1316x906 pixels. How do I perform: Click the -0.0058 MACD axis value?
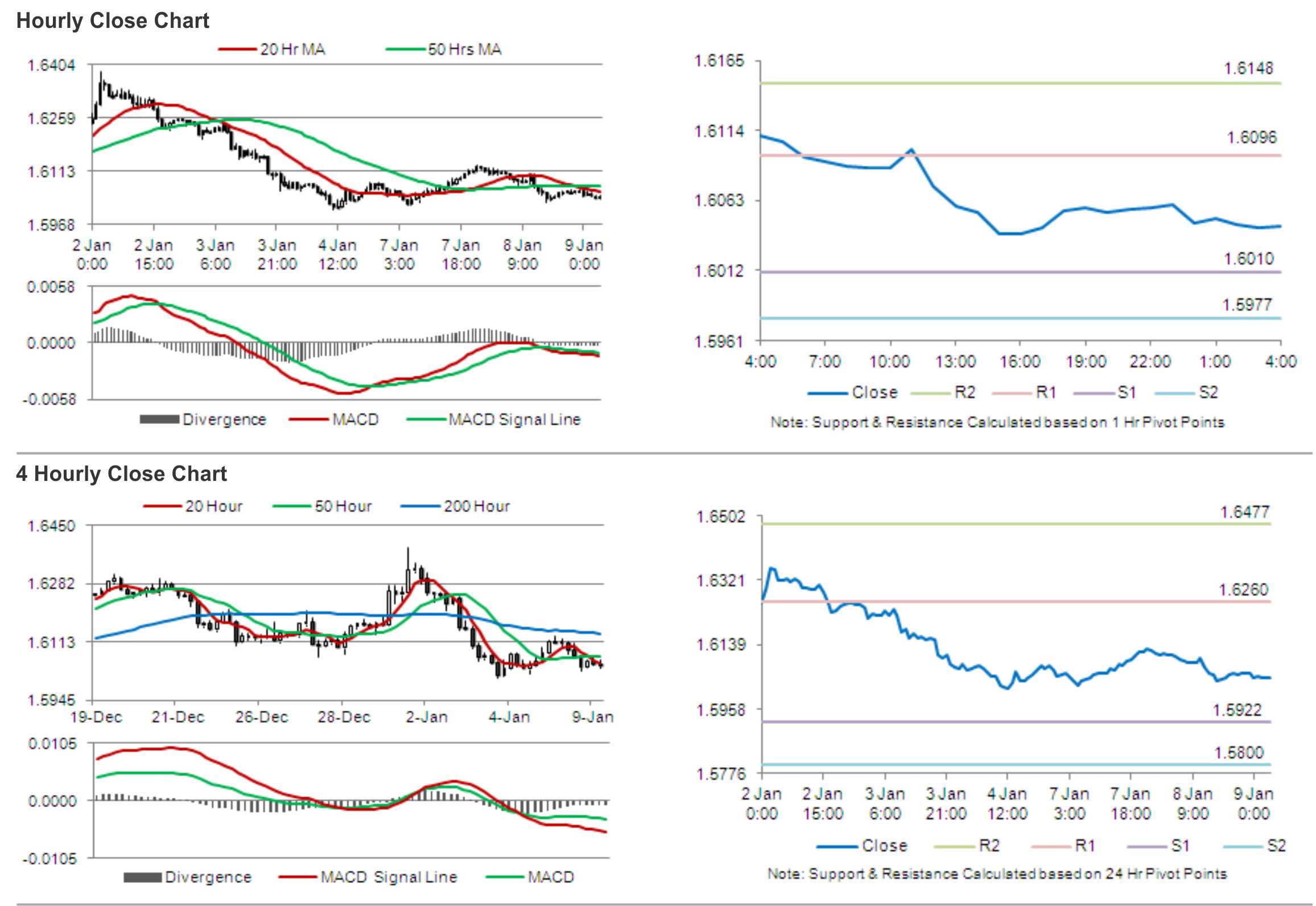click(49, 400)
